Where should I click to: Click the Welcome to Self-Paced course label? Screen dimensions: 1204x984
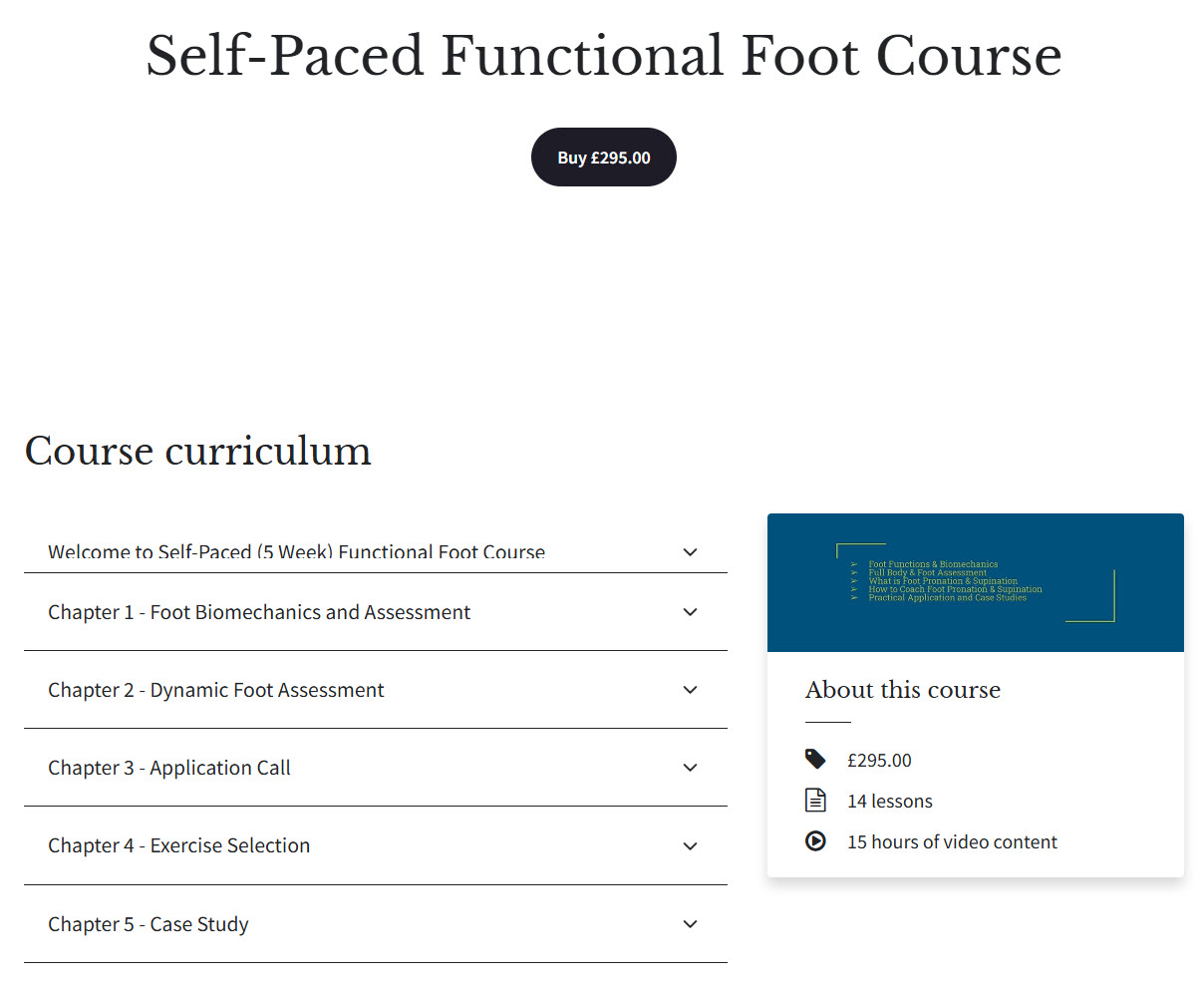coord(296,553)
